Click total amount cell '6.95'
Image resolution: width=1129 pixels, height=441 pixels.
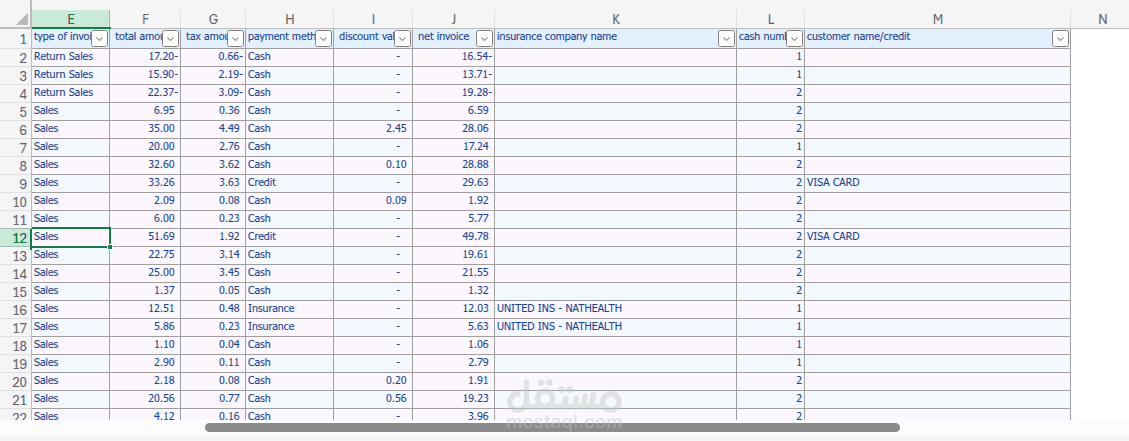click(145, 110)
